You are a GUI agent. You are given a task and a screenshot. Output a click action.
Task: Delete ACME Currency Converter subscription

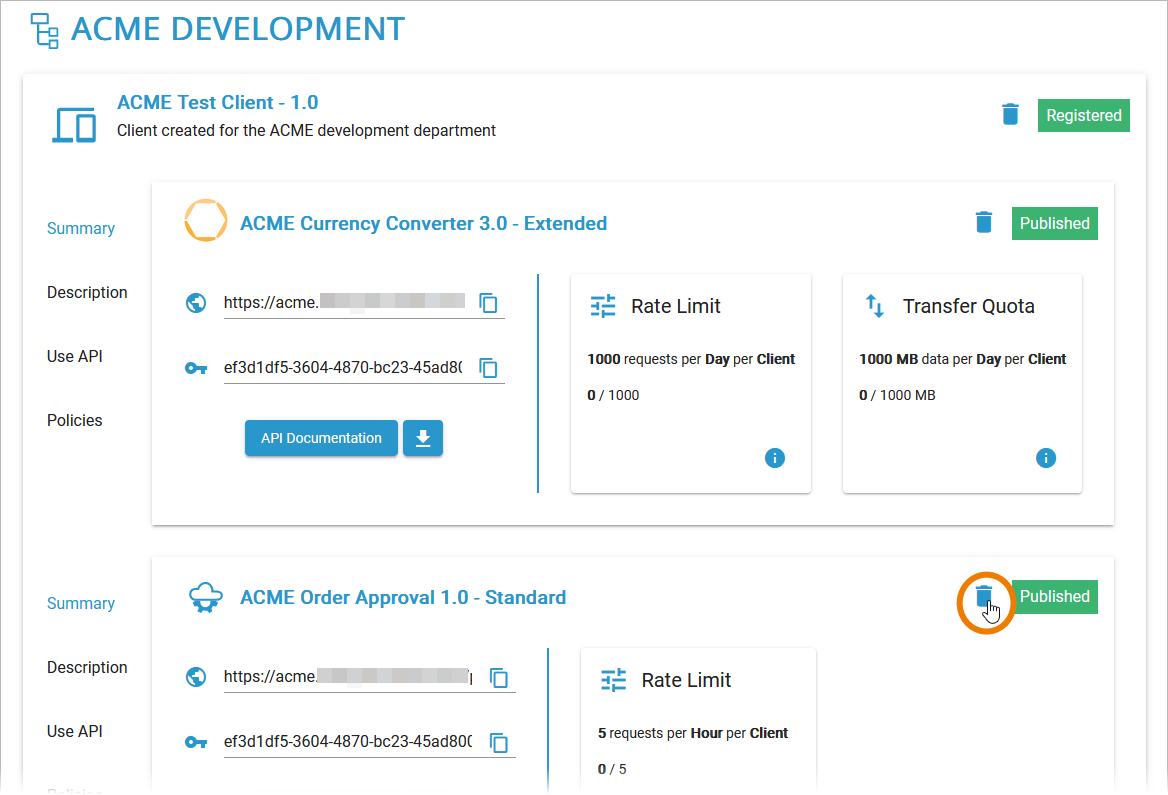(x=984, y=222)
